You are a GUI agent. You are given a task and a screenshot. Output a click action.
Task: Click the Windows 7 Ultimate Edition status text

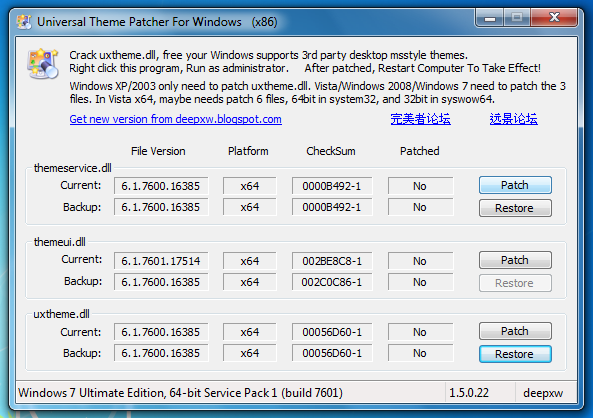click(180, 393)
